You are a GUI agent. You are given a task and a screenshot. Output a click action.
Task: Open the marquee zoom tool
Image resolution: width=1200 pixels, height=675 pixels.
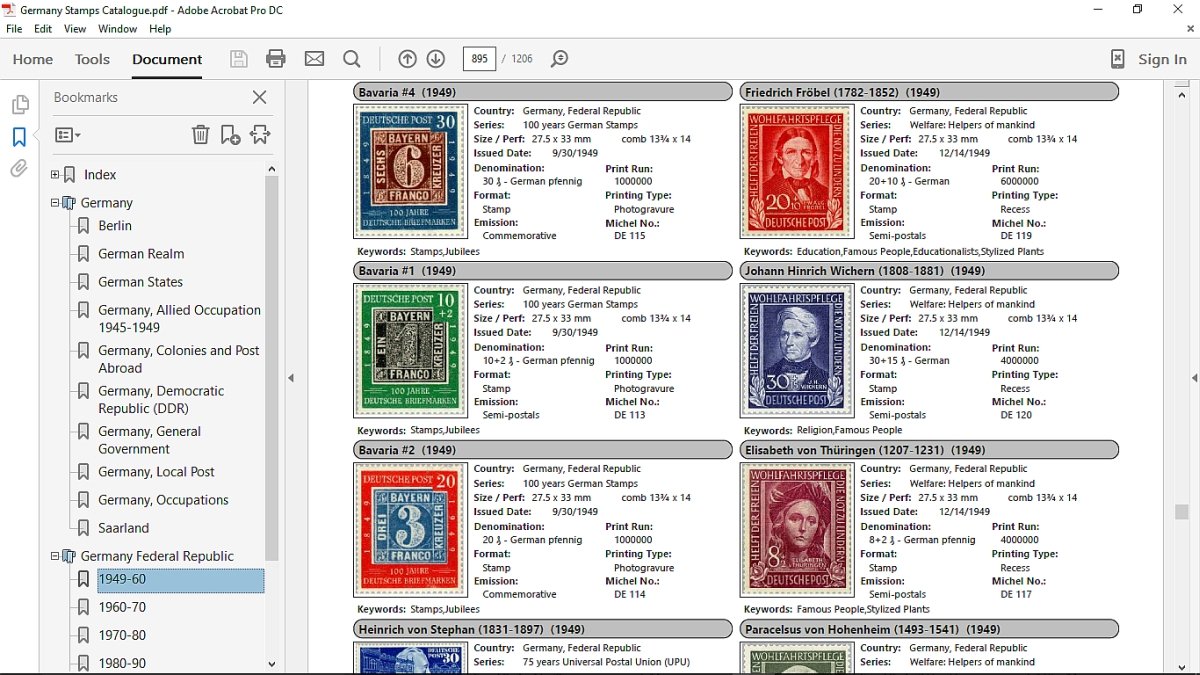(x=560, y=59)
